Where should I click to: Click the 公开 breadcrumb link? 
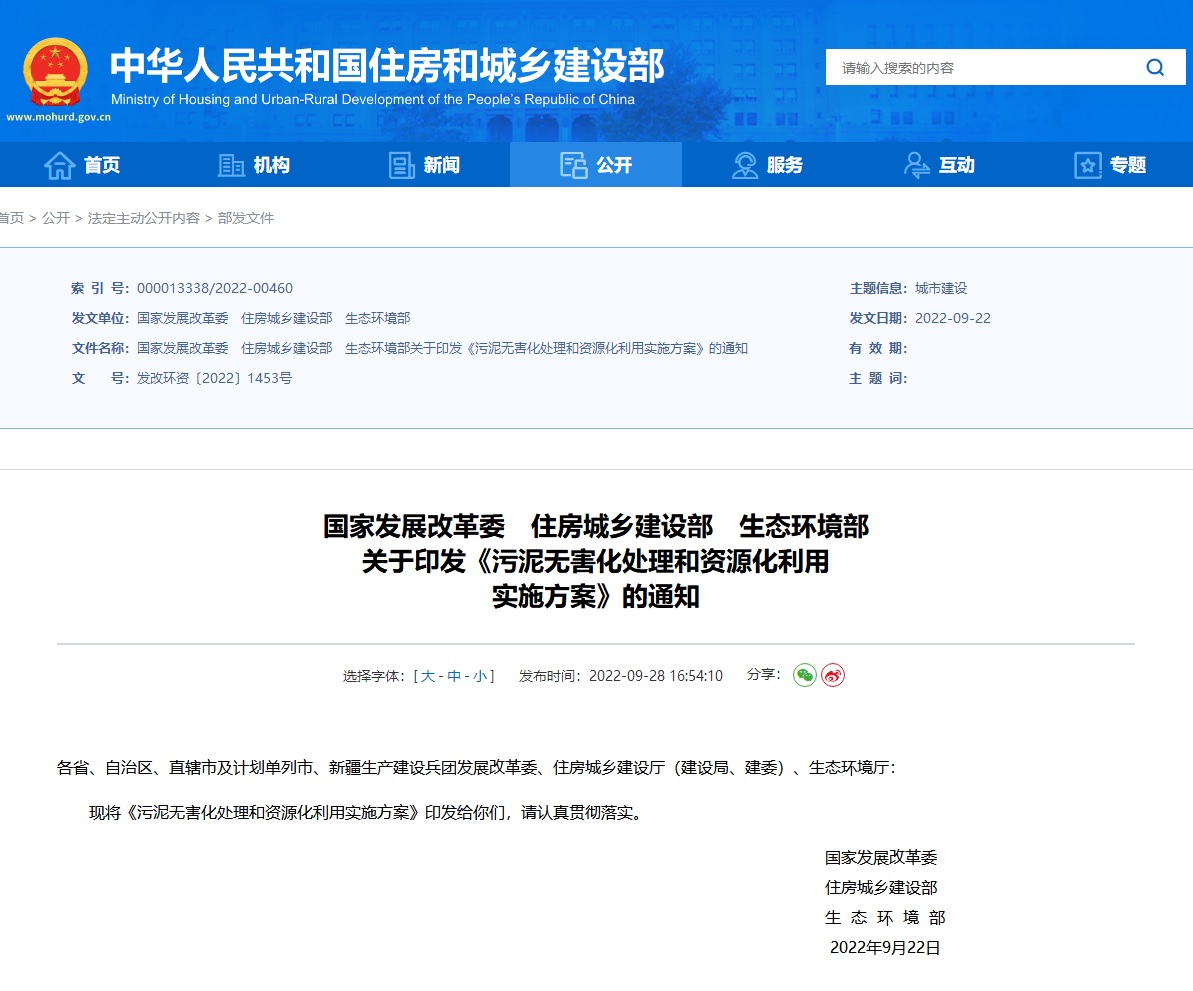click(x=56, y=218)
